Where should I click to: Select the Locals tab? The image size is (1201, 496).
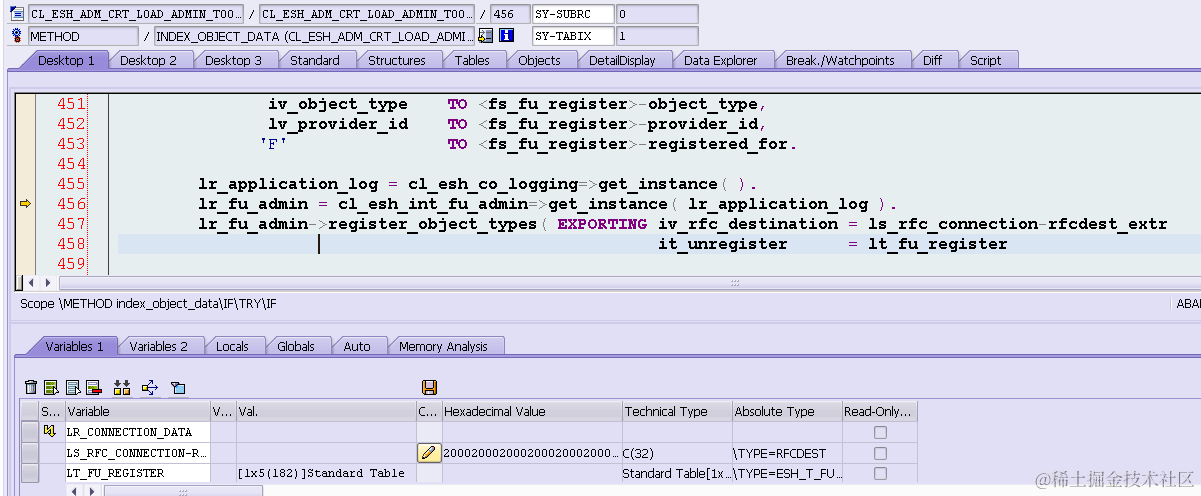(x=232, y=346)
